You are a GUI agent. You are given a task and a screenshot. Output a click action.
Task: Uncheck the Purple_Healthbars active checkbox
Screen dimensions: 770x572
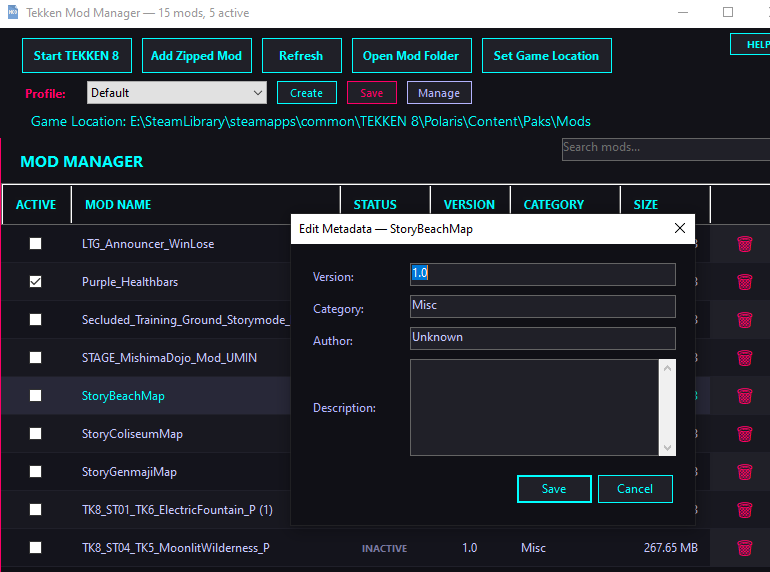[35, 282]
